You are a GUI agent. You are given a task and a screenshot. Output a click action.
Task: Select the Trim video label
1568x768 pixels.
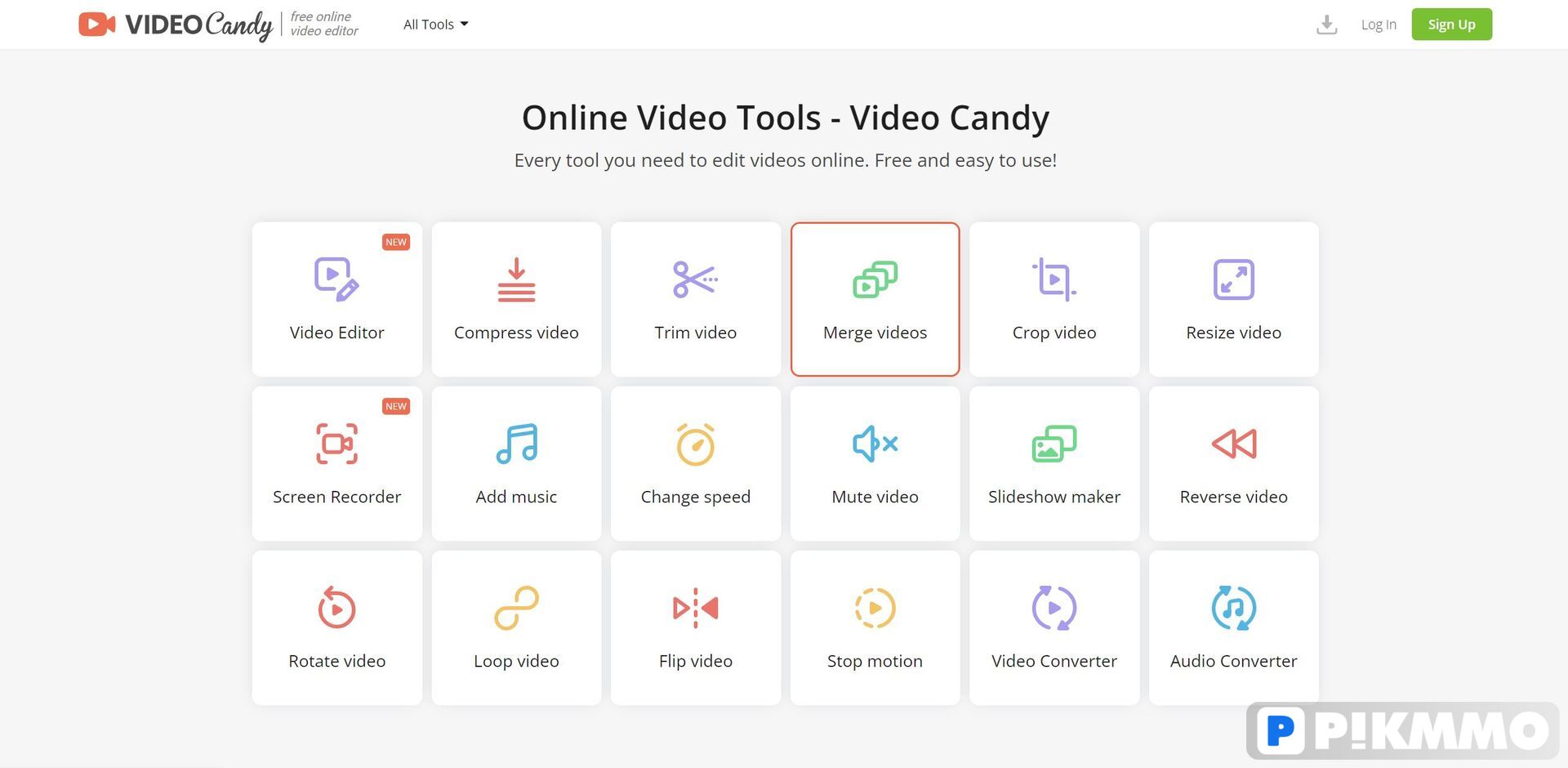695,333
